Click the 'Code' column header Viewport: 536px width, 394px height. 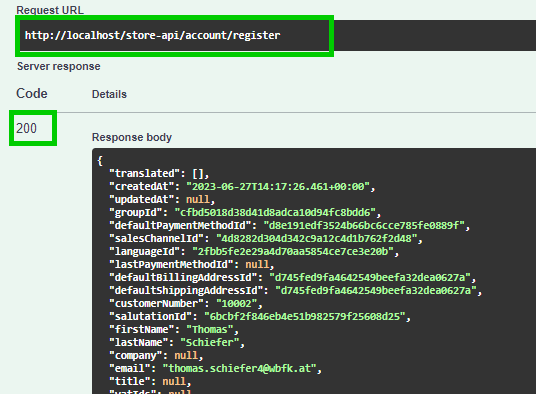(32, 93)
